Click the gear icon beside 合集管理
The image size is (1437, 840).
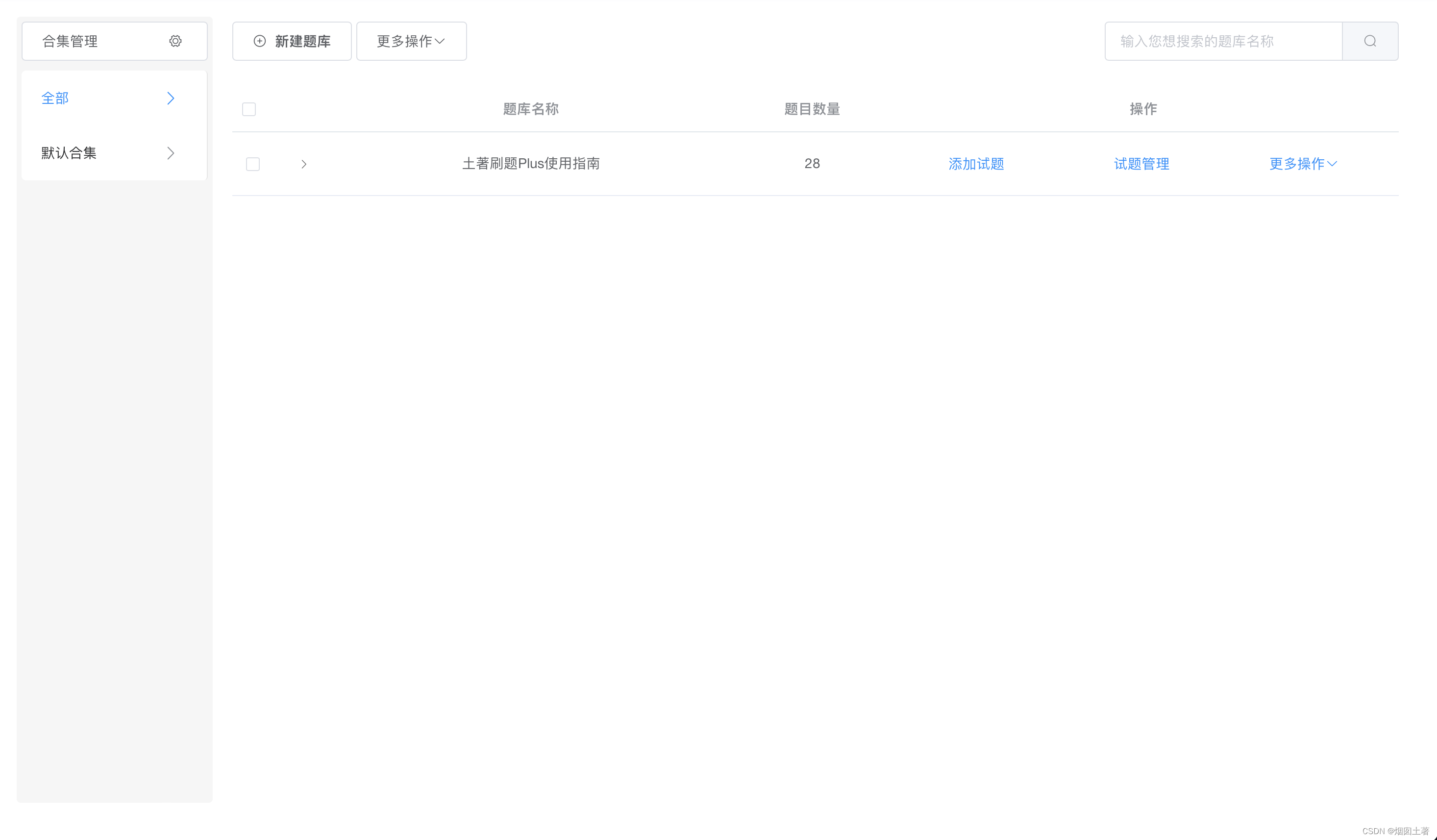click(x=175, y=41)
